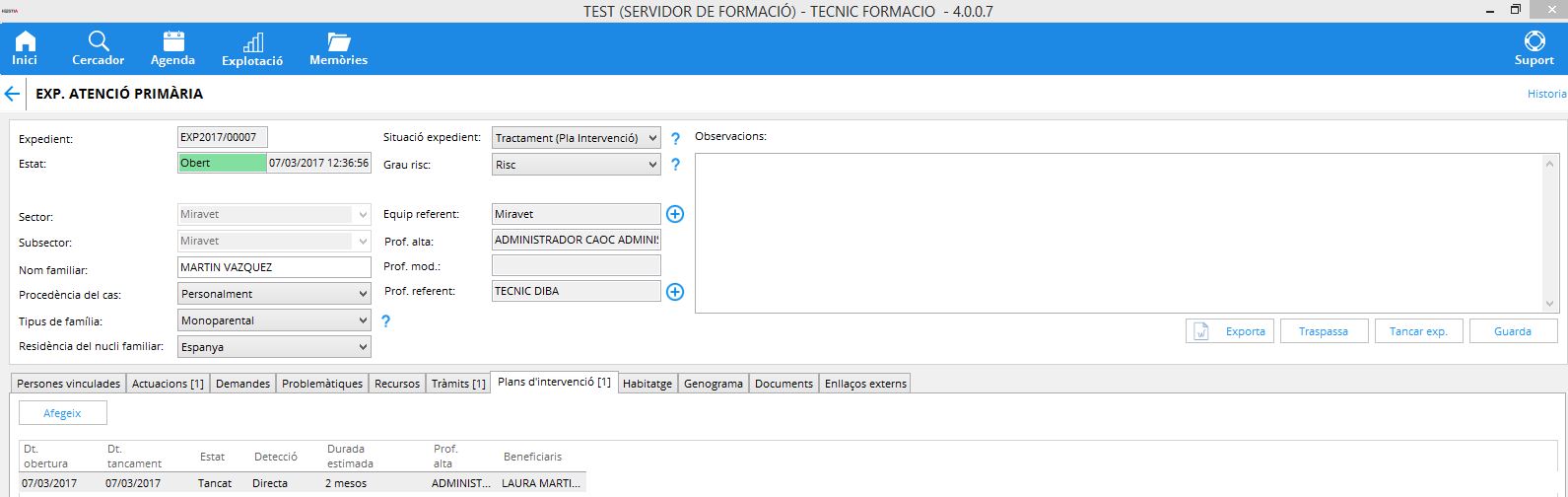The image size is (1568, 497).
Task: Add an Equip referent with plus icon
Action: pos(675,214)
